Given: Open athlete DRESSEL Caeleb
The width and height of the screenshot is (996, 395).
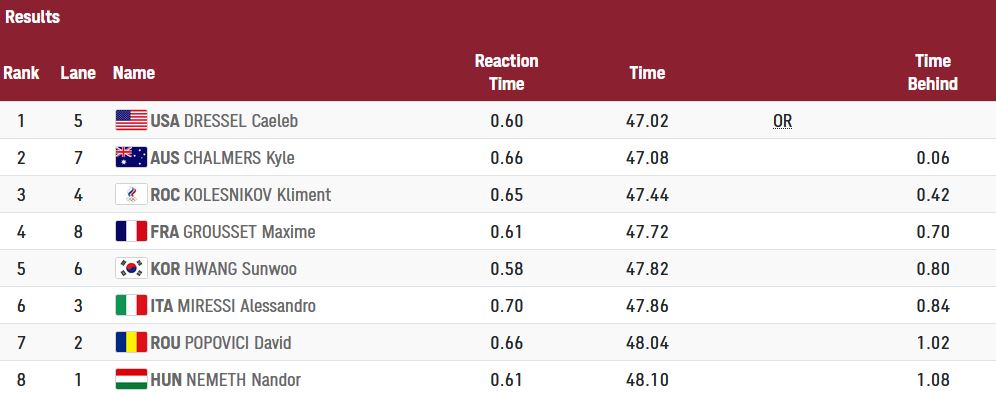Looking at the screenshot, I should (241, 121).
